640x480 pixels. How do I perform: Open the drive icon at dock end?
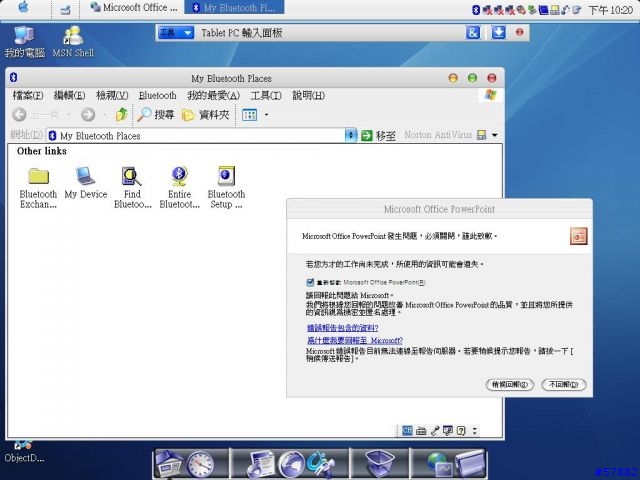pyautogui.click(x=470, y=464)
